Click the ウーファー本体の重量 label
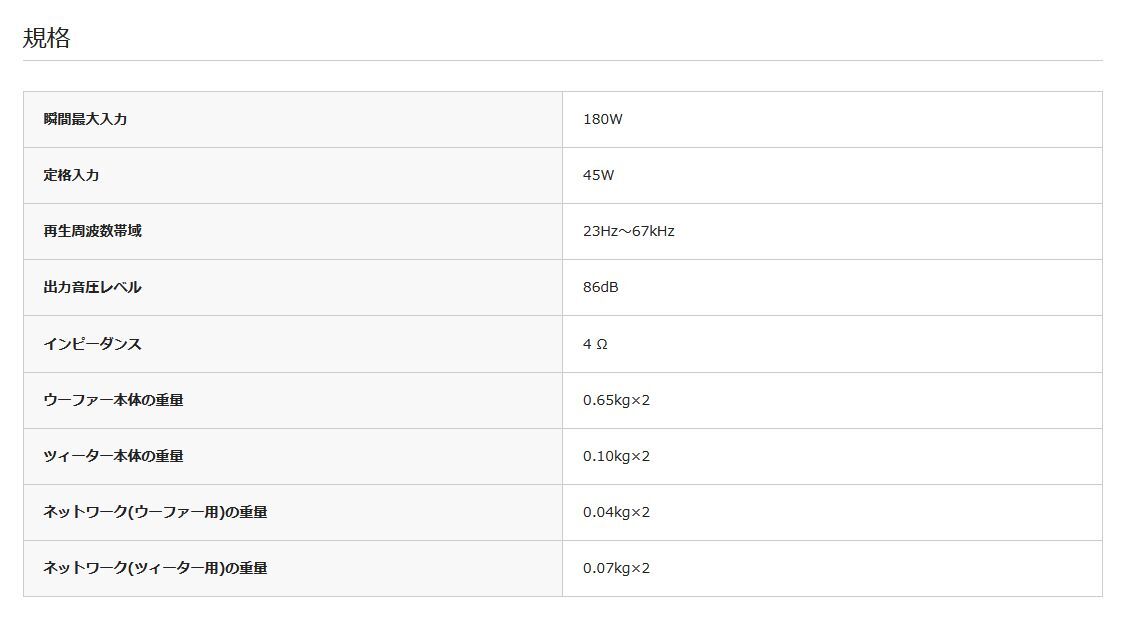Screen dimensions: 1131x632 pos(113,400)
